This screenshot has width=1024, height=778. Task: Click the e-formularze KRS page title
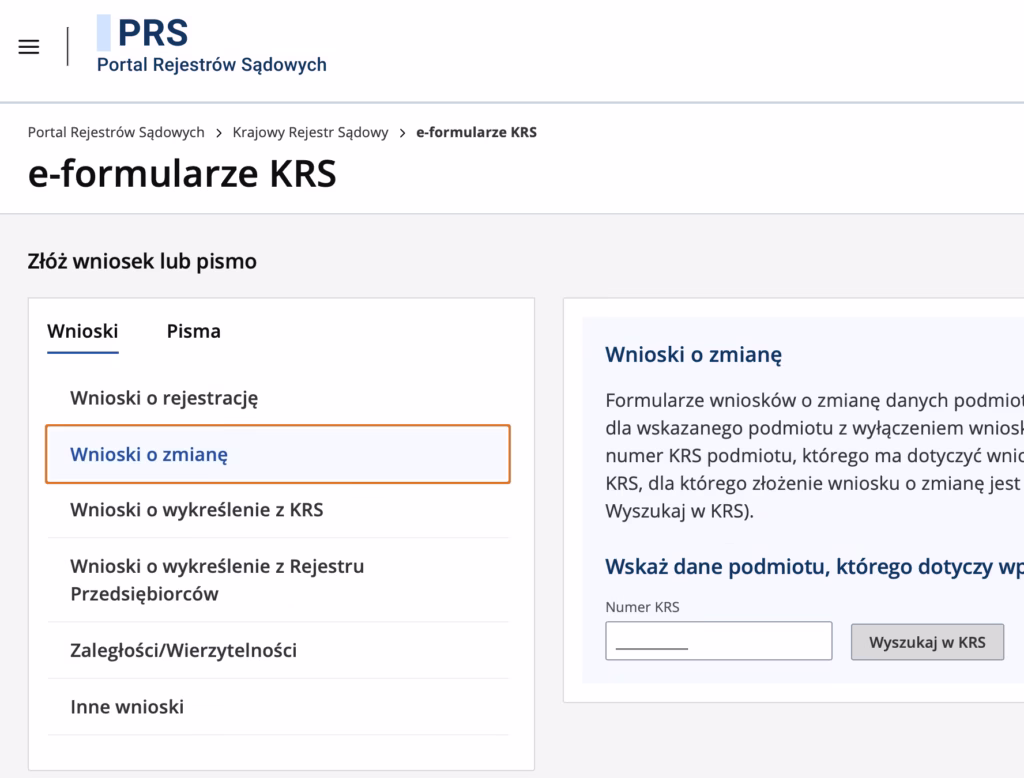[x=184, y=173]
